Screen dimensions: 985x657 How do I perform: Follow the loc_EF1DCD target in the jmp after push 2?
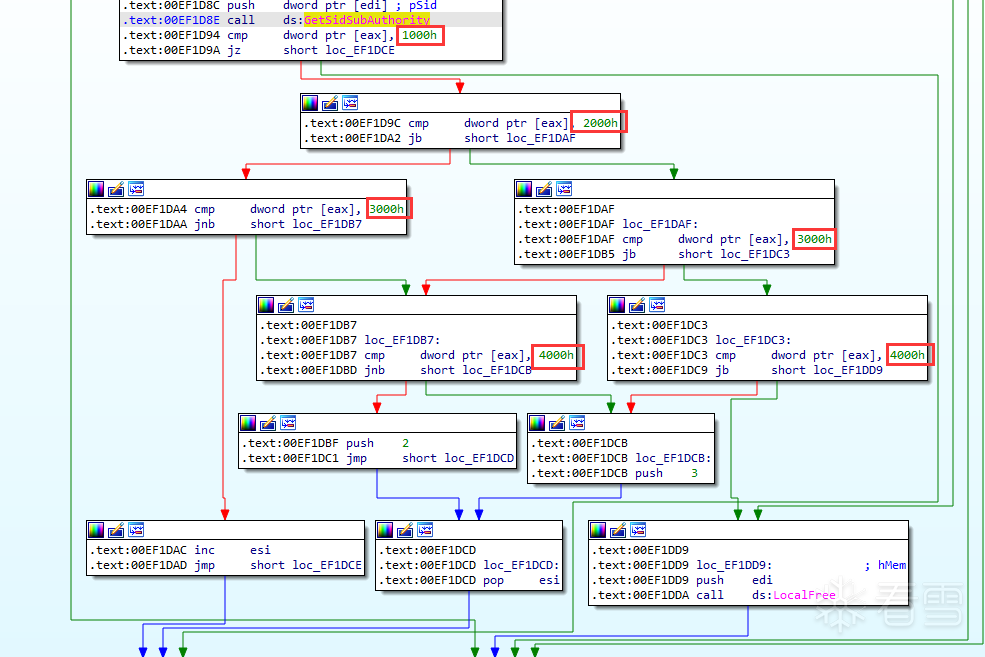479,458
